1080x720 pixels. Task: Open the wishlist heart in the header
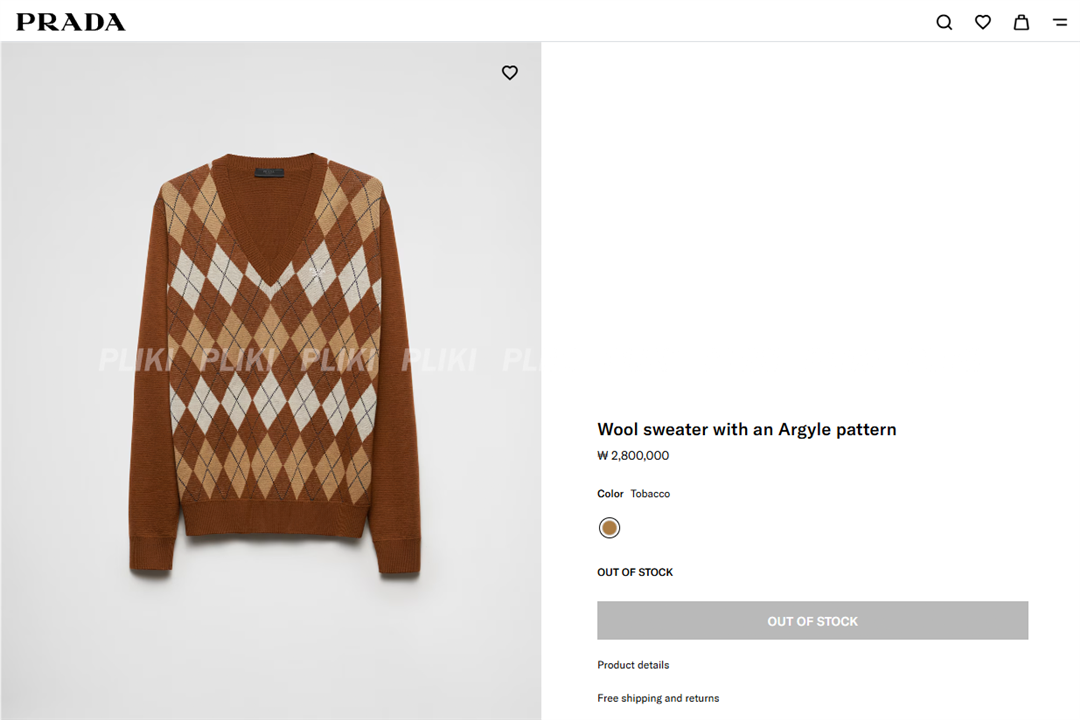tap(983, 22)
